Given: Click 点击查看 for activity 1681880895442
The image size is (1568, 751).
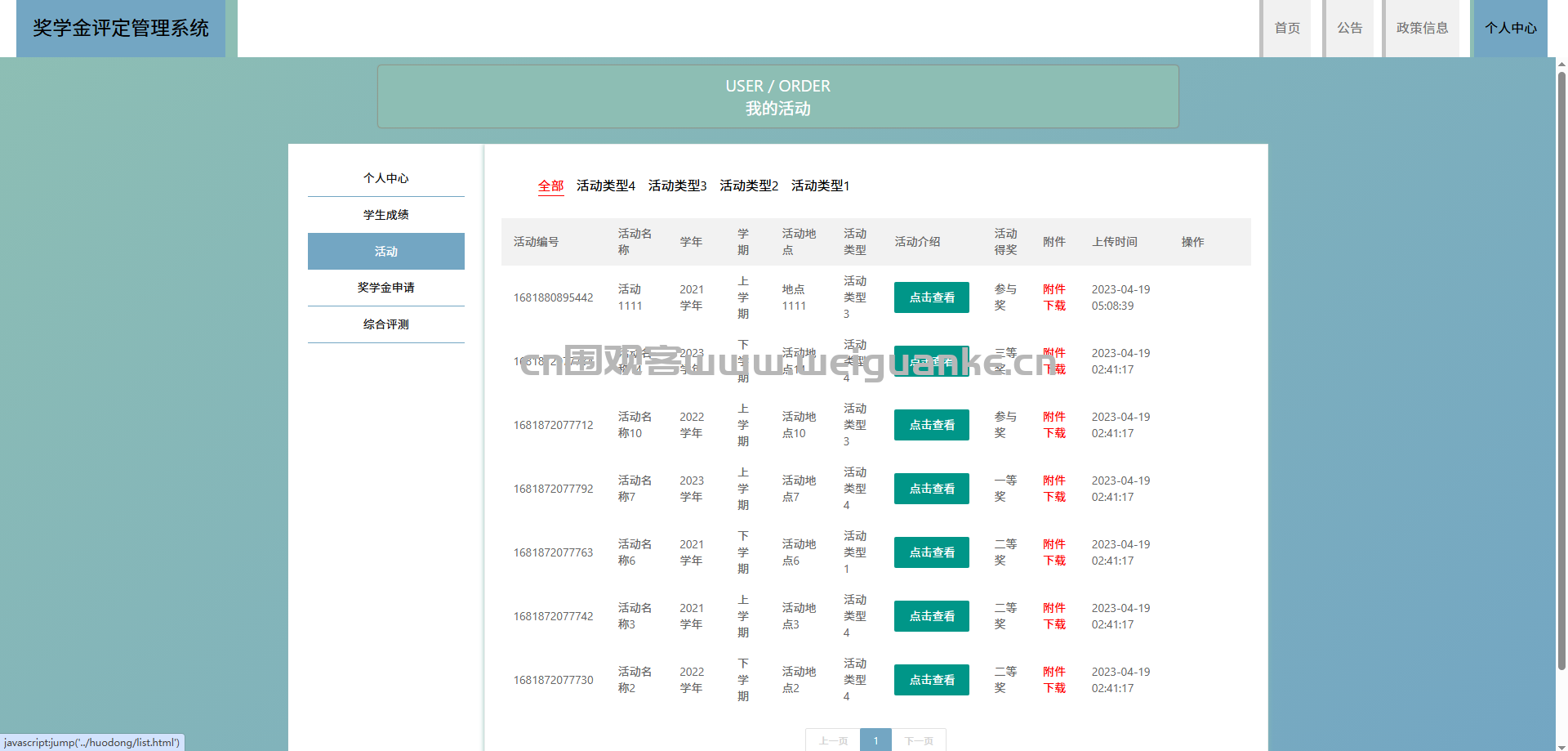Looking at the screenshot, I should point(932,297).
